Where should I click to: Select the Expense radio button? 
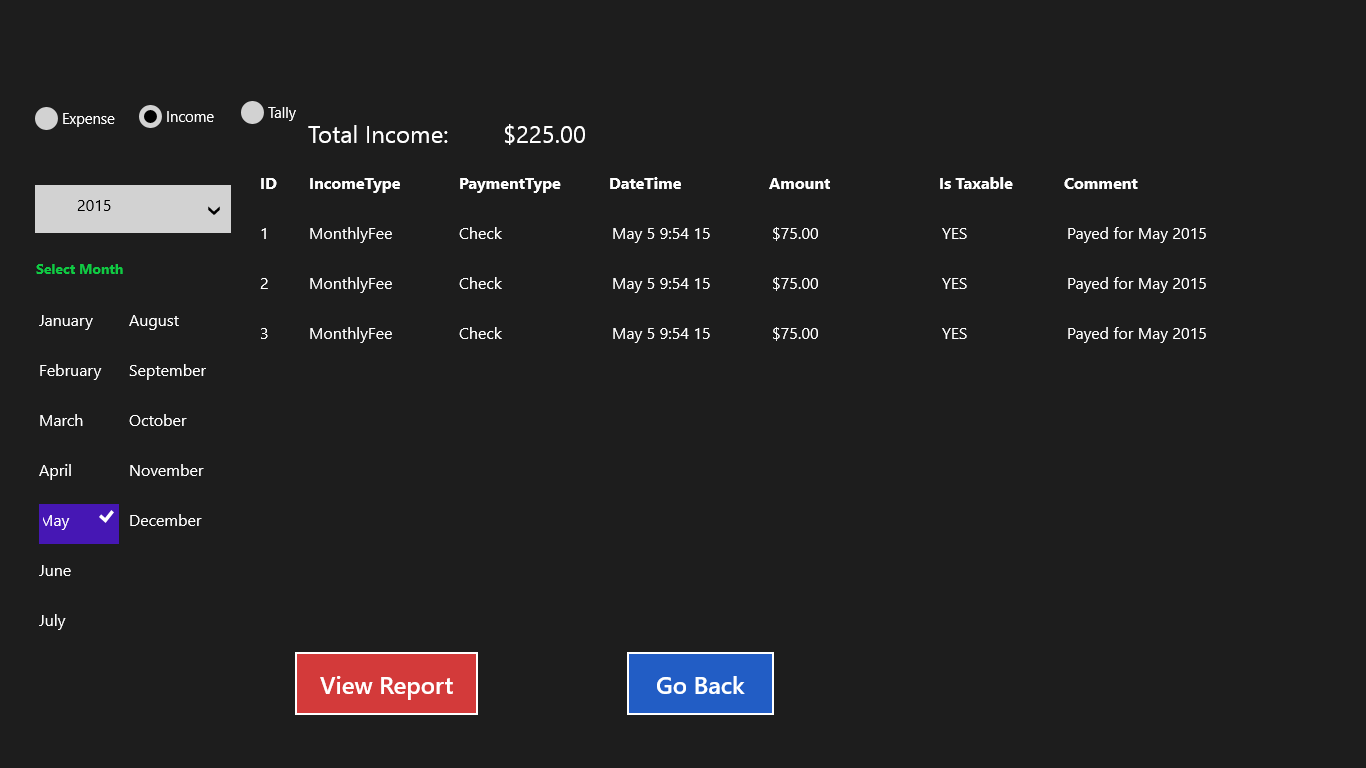47,119
